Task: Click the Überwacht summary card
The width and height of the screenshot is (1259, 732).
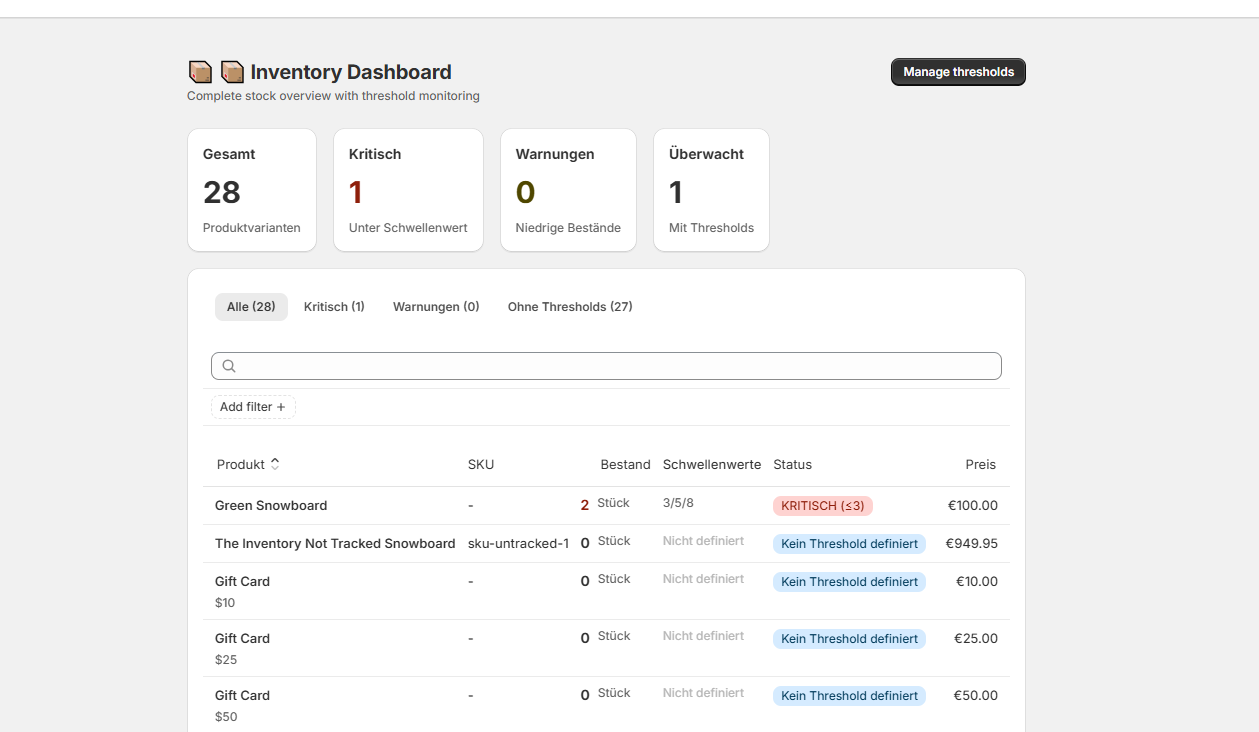Action: click(711, 190)
